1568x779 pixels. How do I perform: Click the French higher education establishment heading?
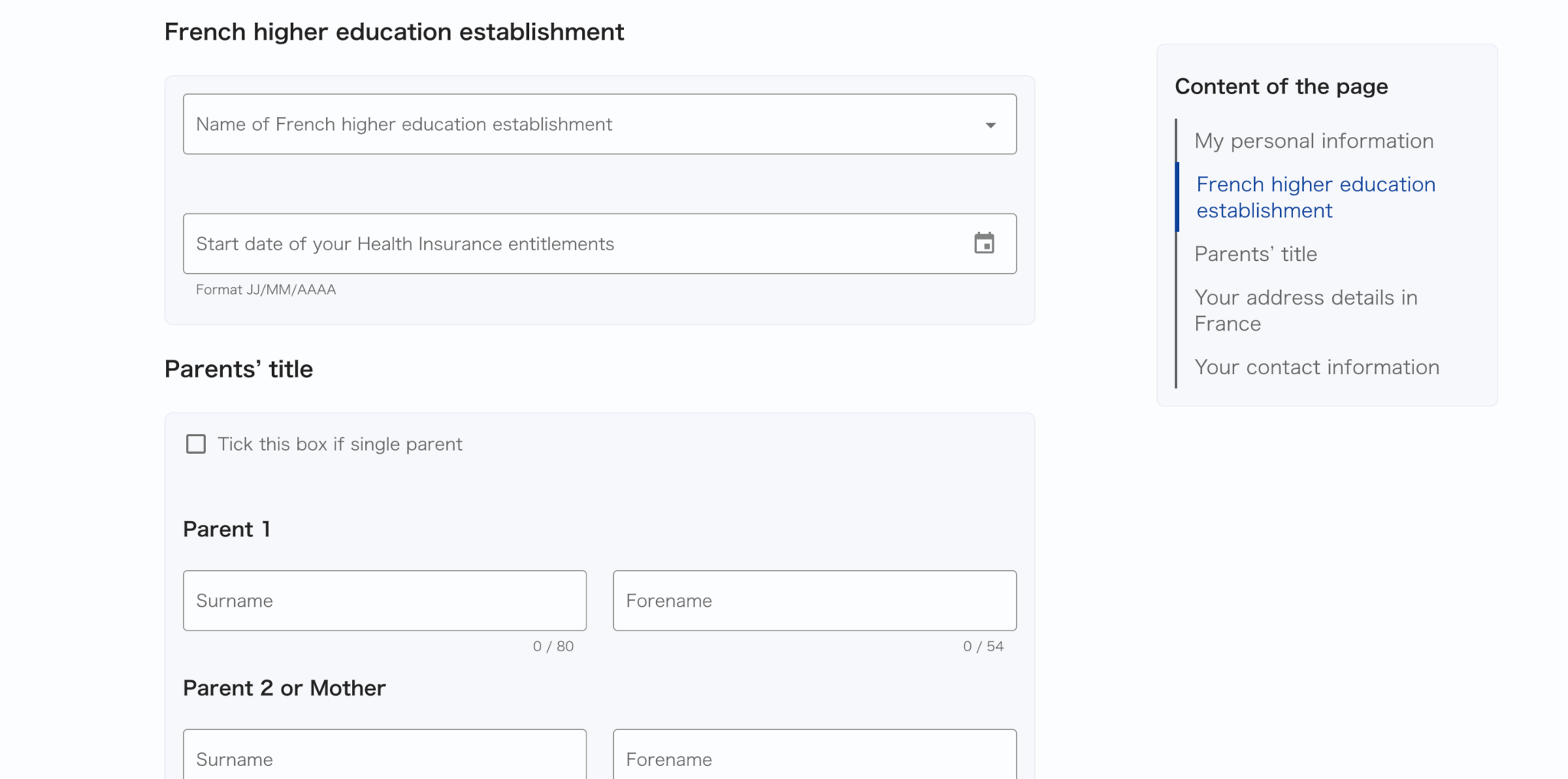click(394, 32)
